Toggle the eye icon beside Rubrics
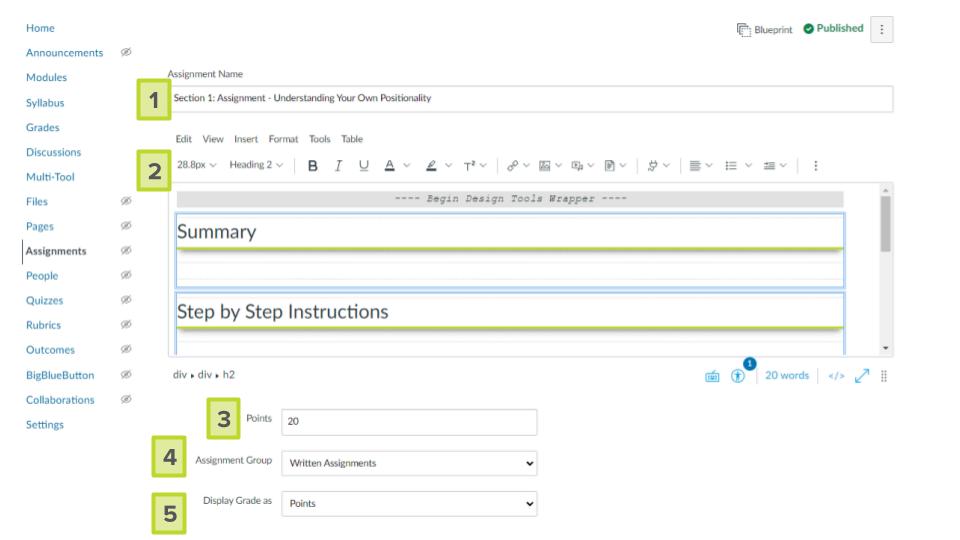The height and width of the screenshot is (540, 960). (x=126, y=325)
